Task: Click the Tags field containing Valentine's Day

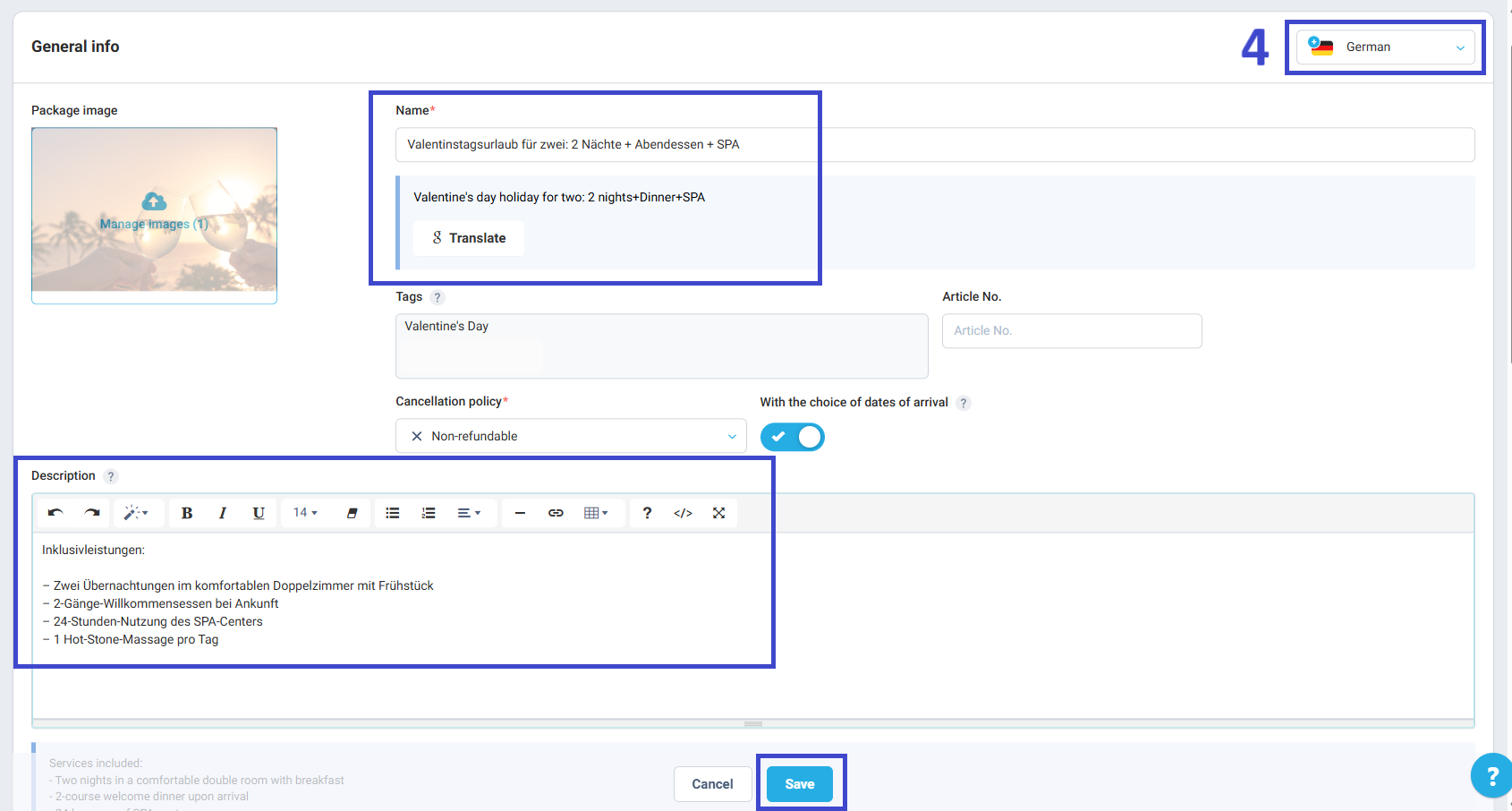Action: pyautogui.click(x=662, y=346)
